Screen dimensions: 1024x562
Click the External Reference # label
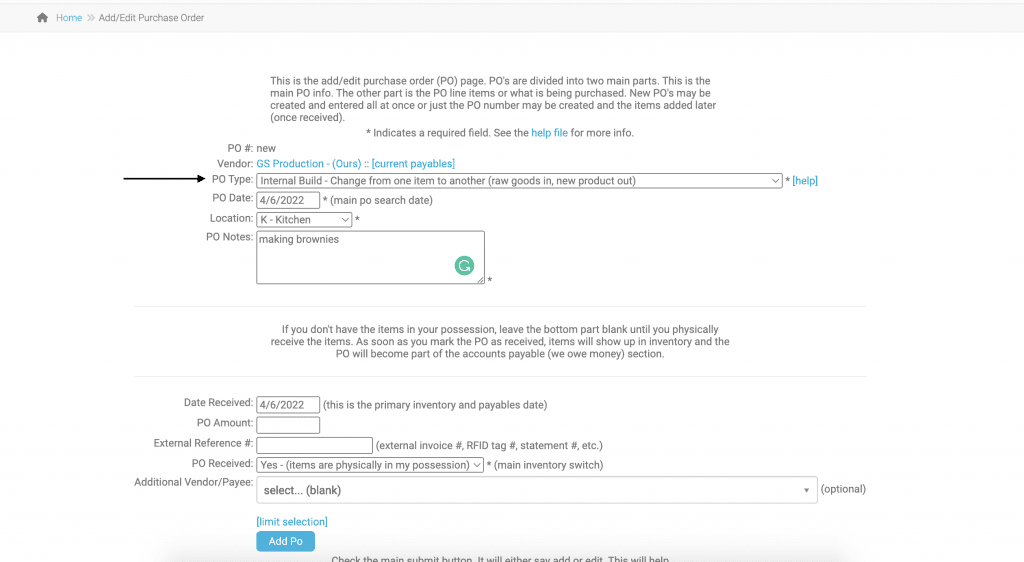(x=203, y=443)
